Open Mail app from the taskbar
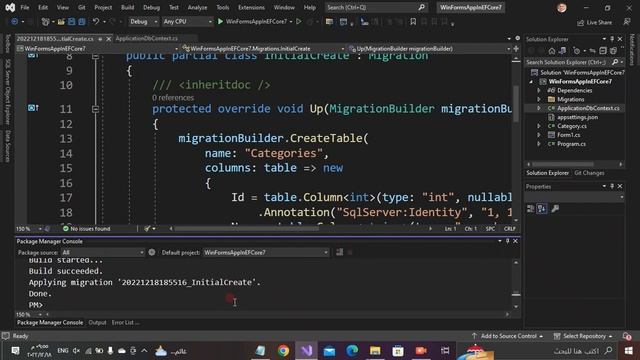This screenshot has height=360, width=640. pos(329,351)
